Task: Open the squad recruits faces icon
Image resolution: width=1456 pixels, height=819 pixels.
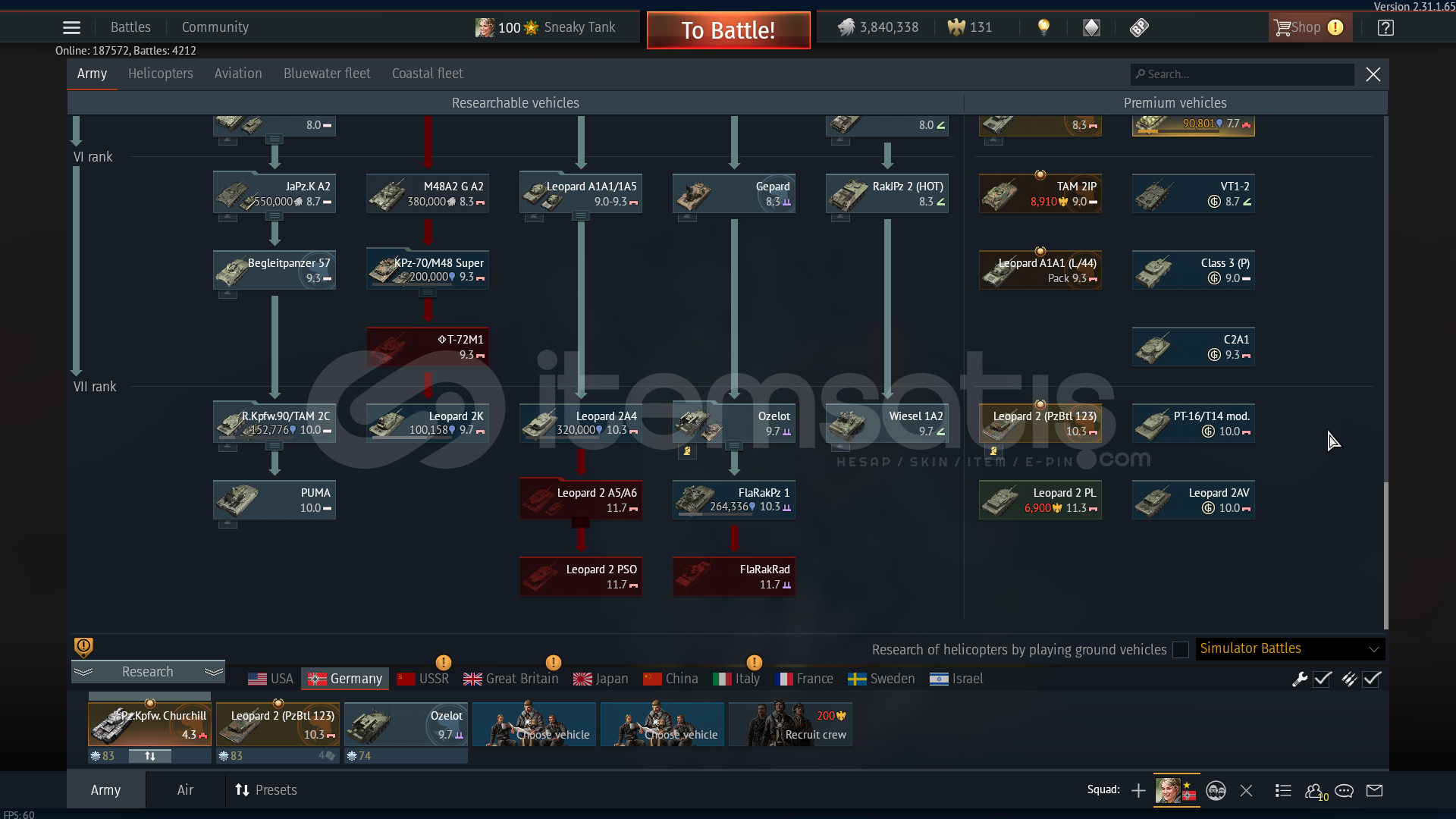Action: pos(1216,791)
